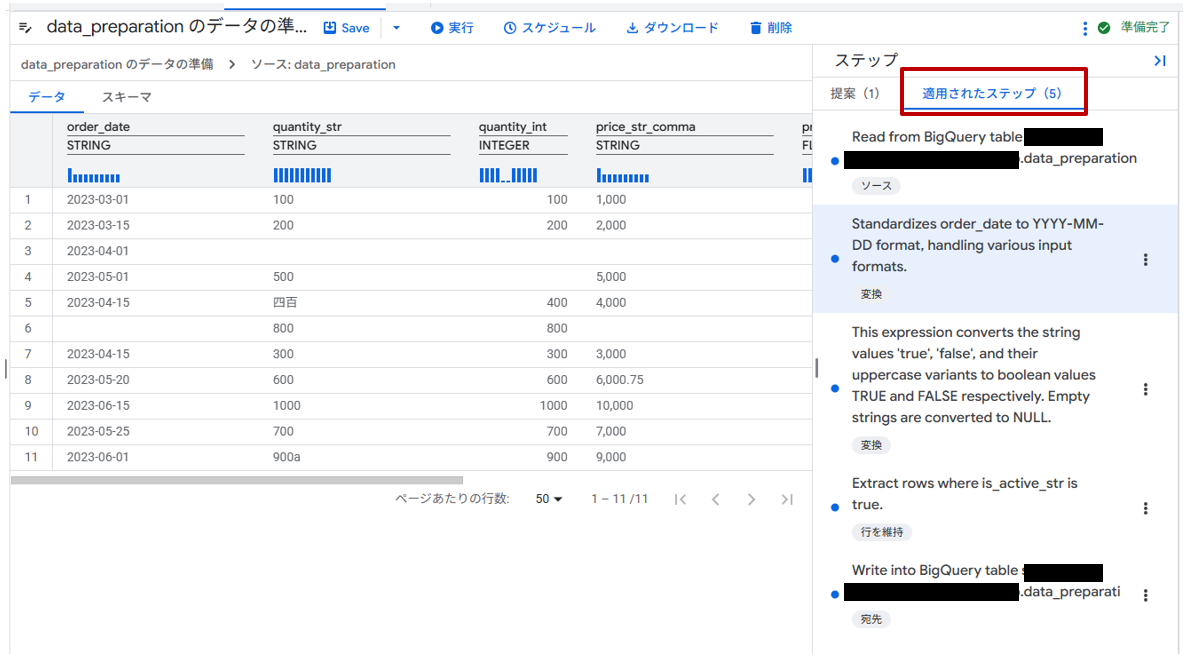
Task: Click the 10,000 cell in price_str_comma
Action: [x=614, y=406]
